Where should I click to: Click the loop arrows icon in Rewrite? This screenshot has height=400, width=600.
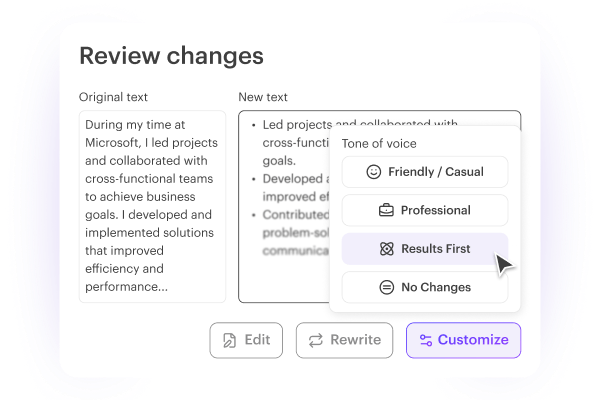tap(316, 340)
